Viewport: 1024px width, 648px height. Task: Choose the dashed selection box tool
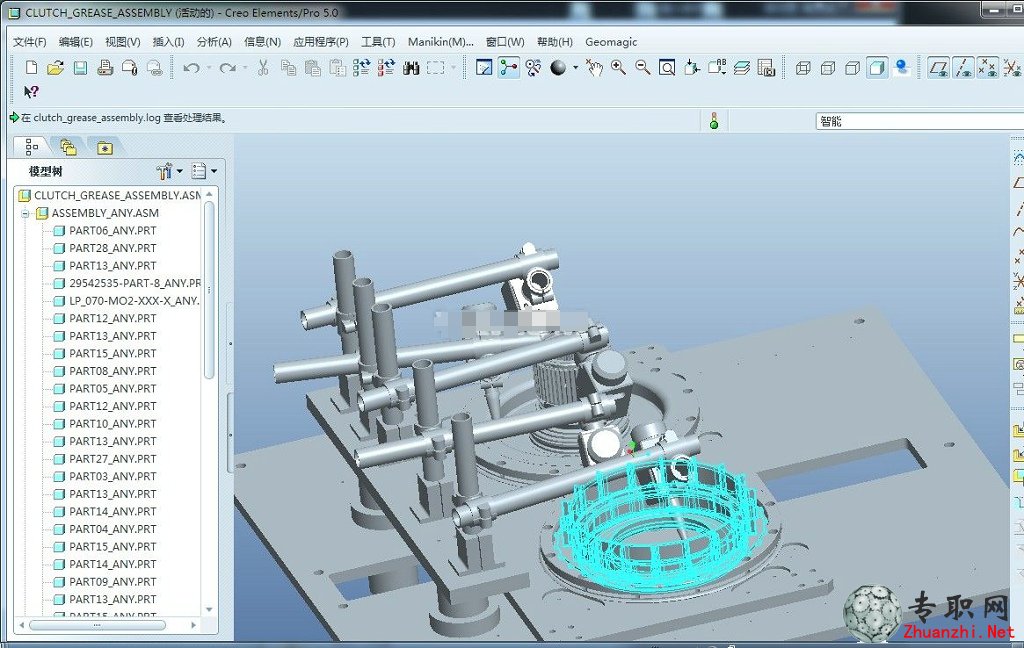436,67
